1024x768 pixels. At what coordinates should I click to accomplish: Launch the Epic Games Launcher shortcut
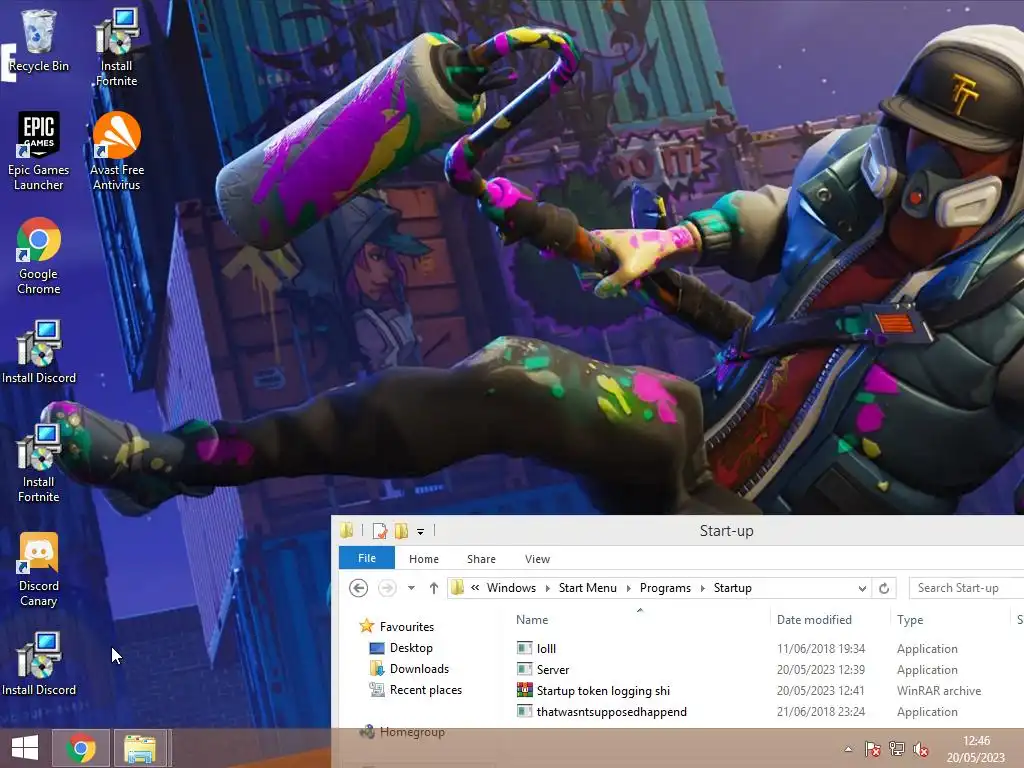pyautogui.click(x=39, y=151)
